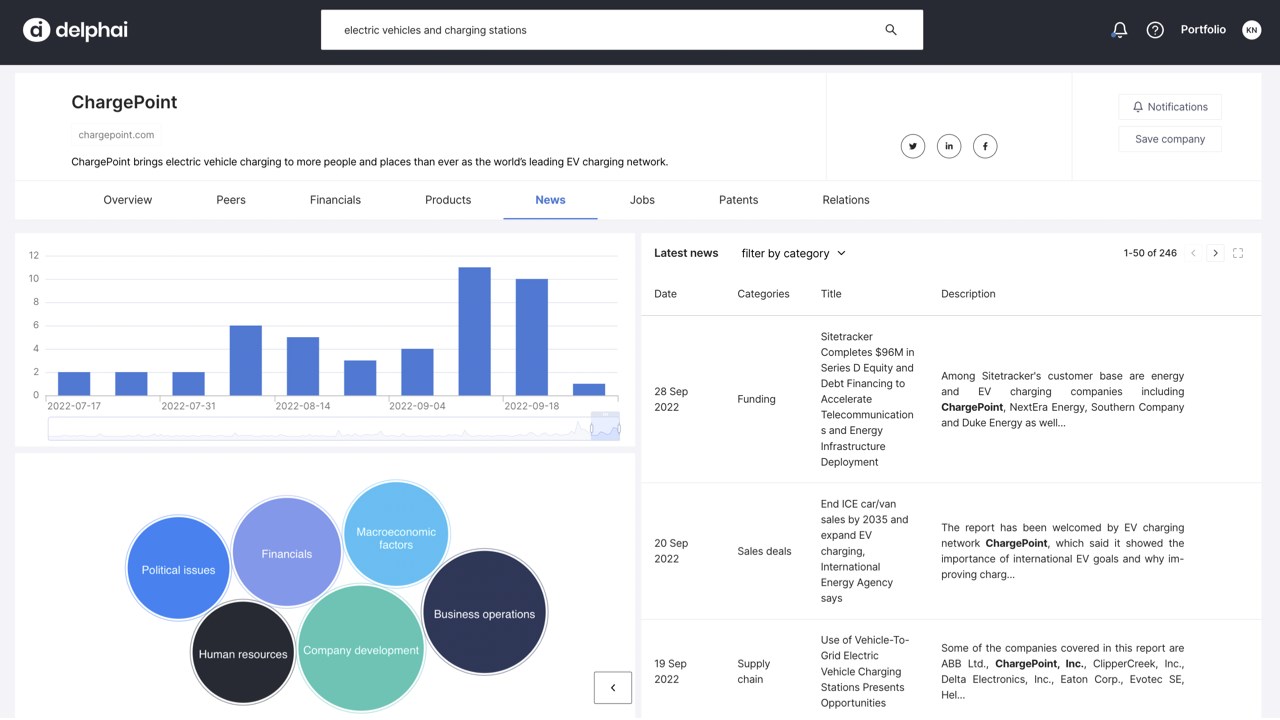Open the Portfolio link
The width and height of the screenshot is (1280, 720).
[1203, 30]
